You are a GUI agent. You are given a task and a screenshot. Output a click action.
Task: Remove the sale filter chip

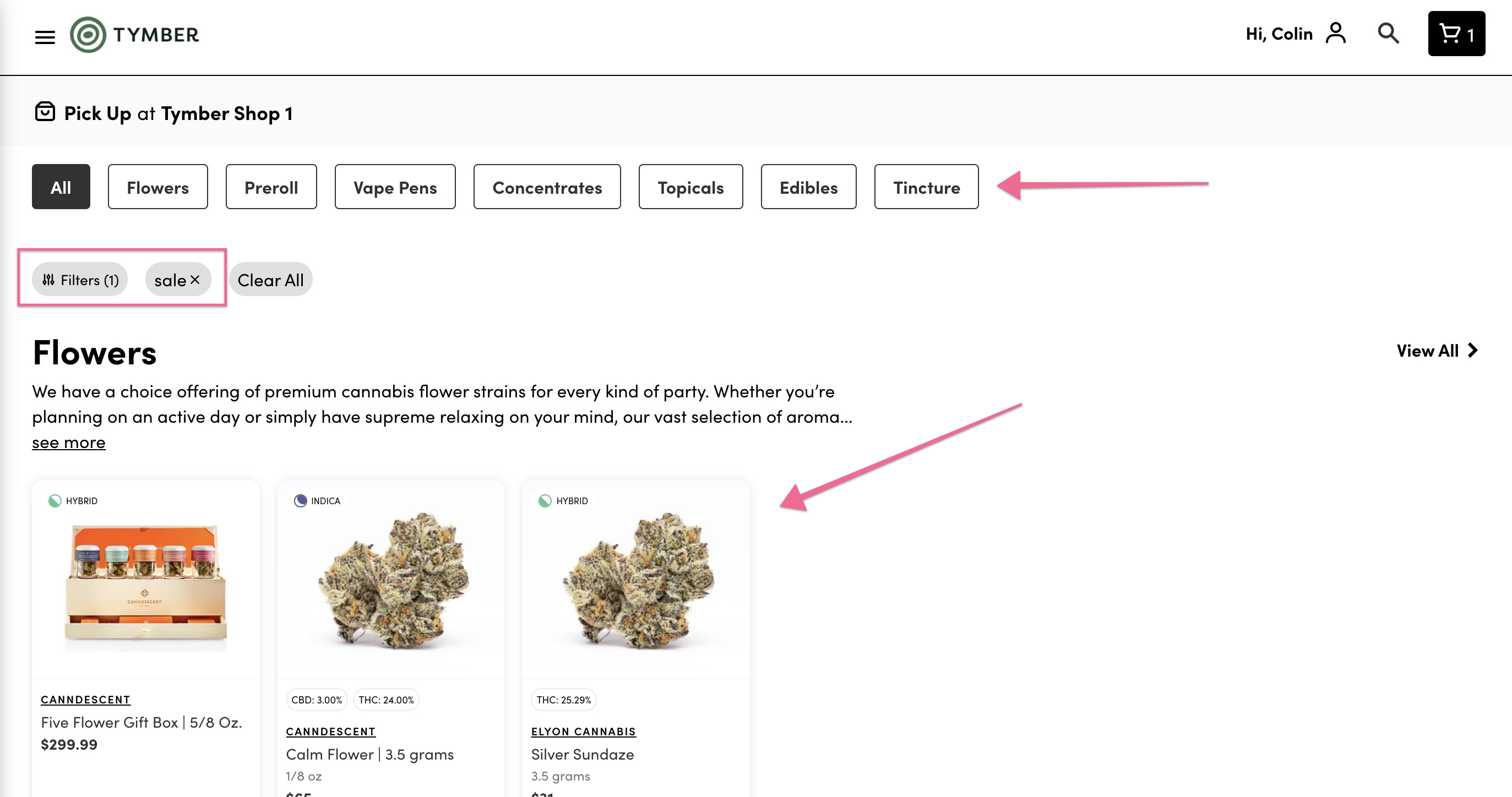point(195,280)
